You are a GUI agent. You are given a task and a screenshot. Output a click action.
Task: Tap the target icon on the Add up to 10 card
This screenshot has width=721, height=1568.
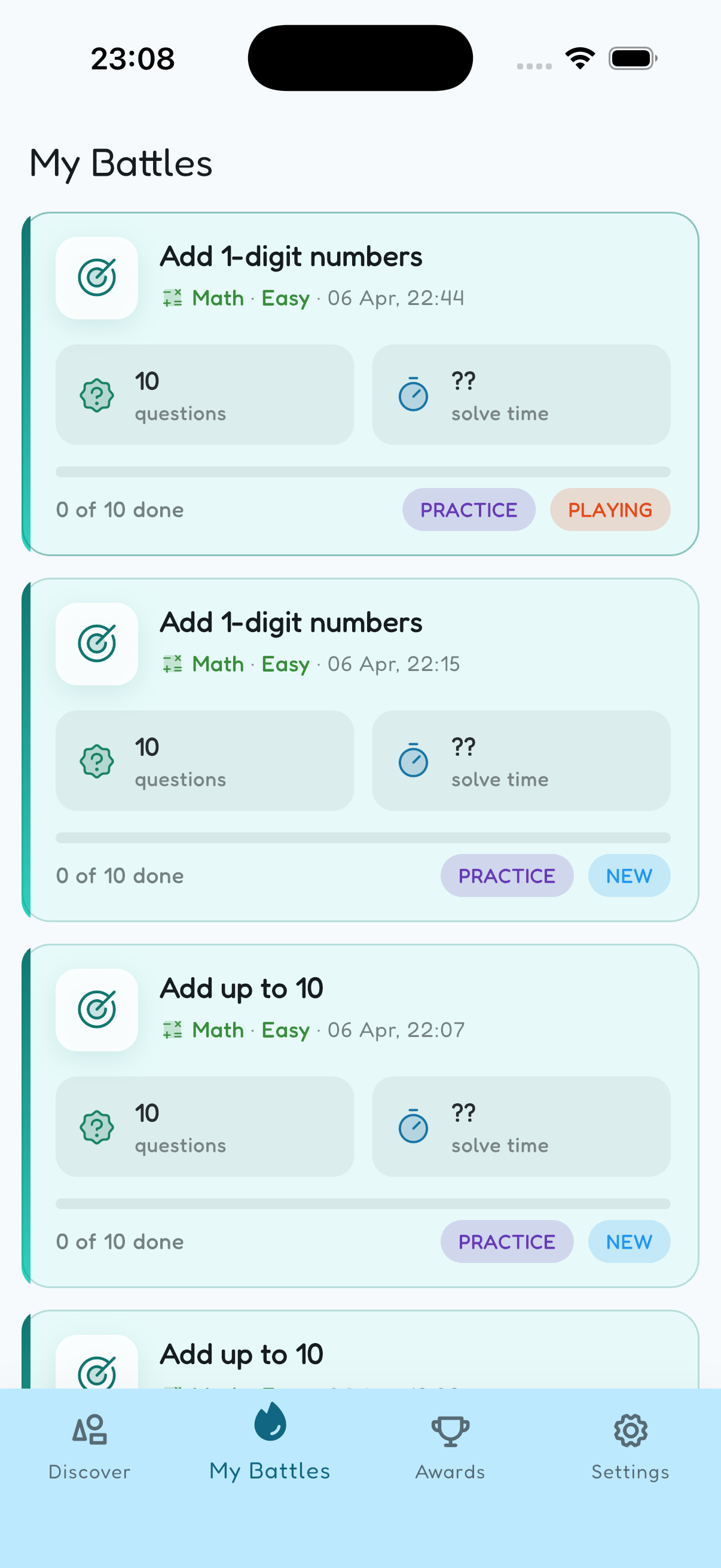[x=97, y=1010]
